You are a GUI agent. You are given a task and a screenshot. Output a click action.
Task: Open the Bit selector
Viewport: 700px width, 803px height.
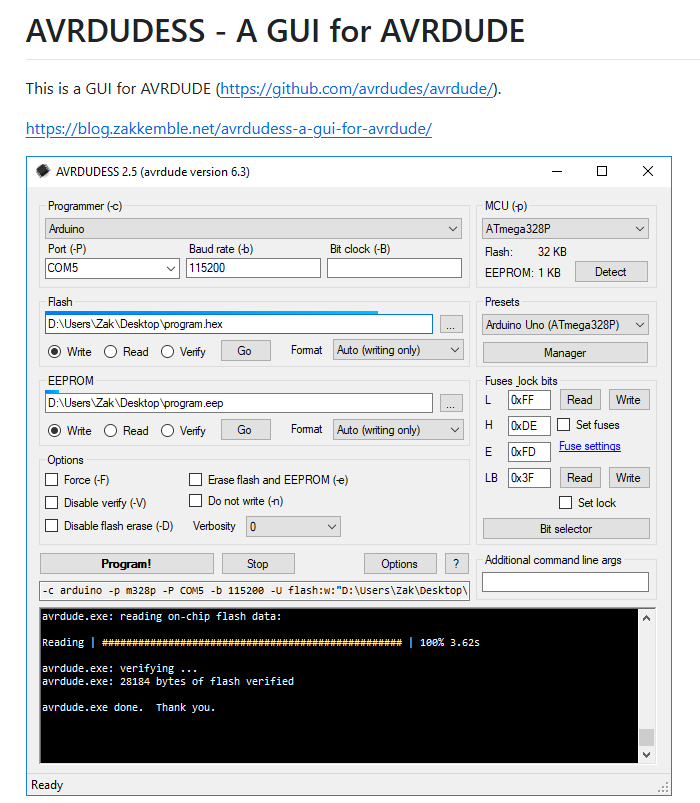(566, 529)
